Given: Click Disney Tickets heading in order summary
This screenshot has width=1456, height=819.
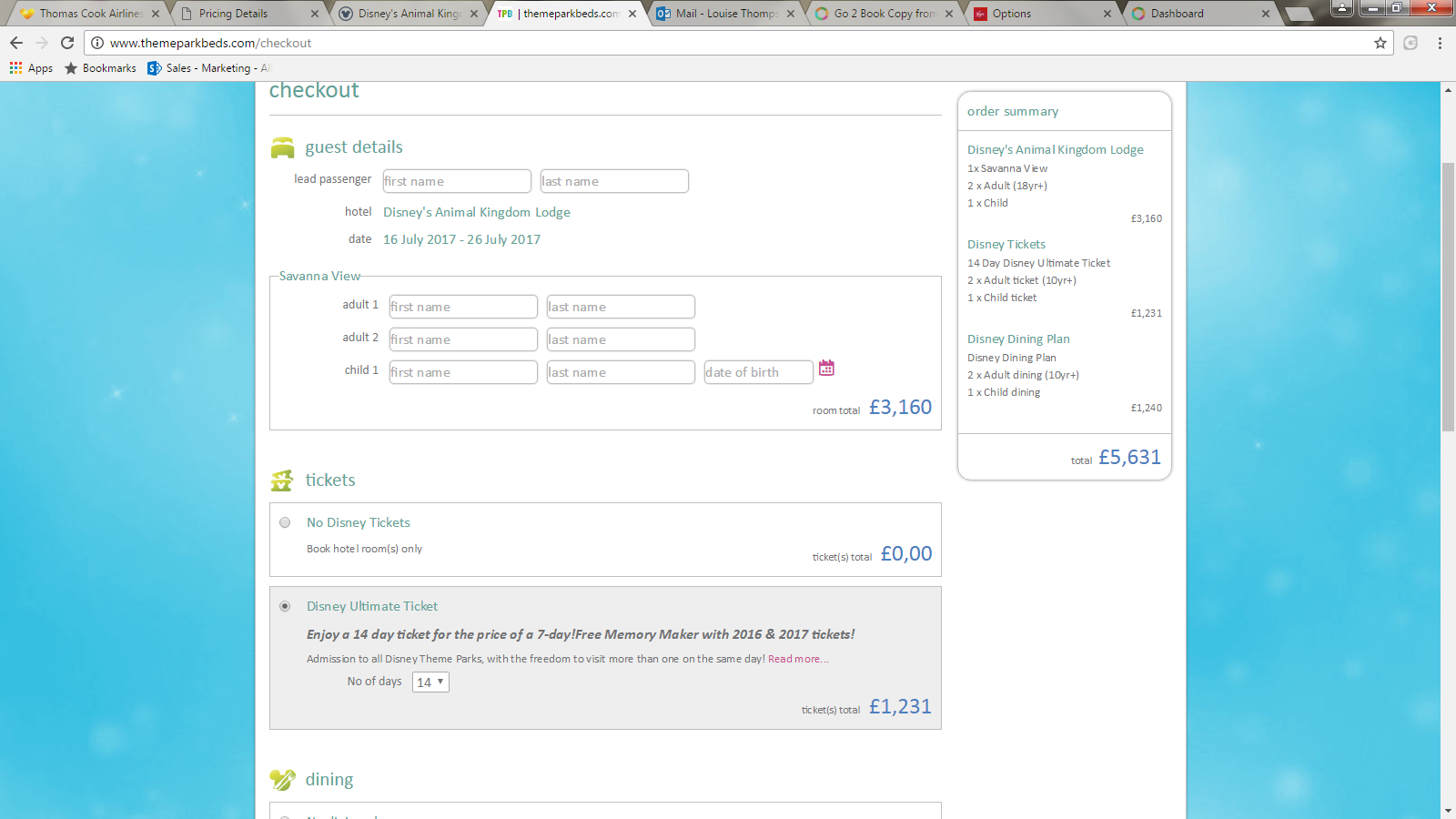Looking at the screenshot, I should (1006, 244).
